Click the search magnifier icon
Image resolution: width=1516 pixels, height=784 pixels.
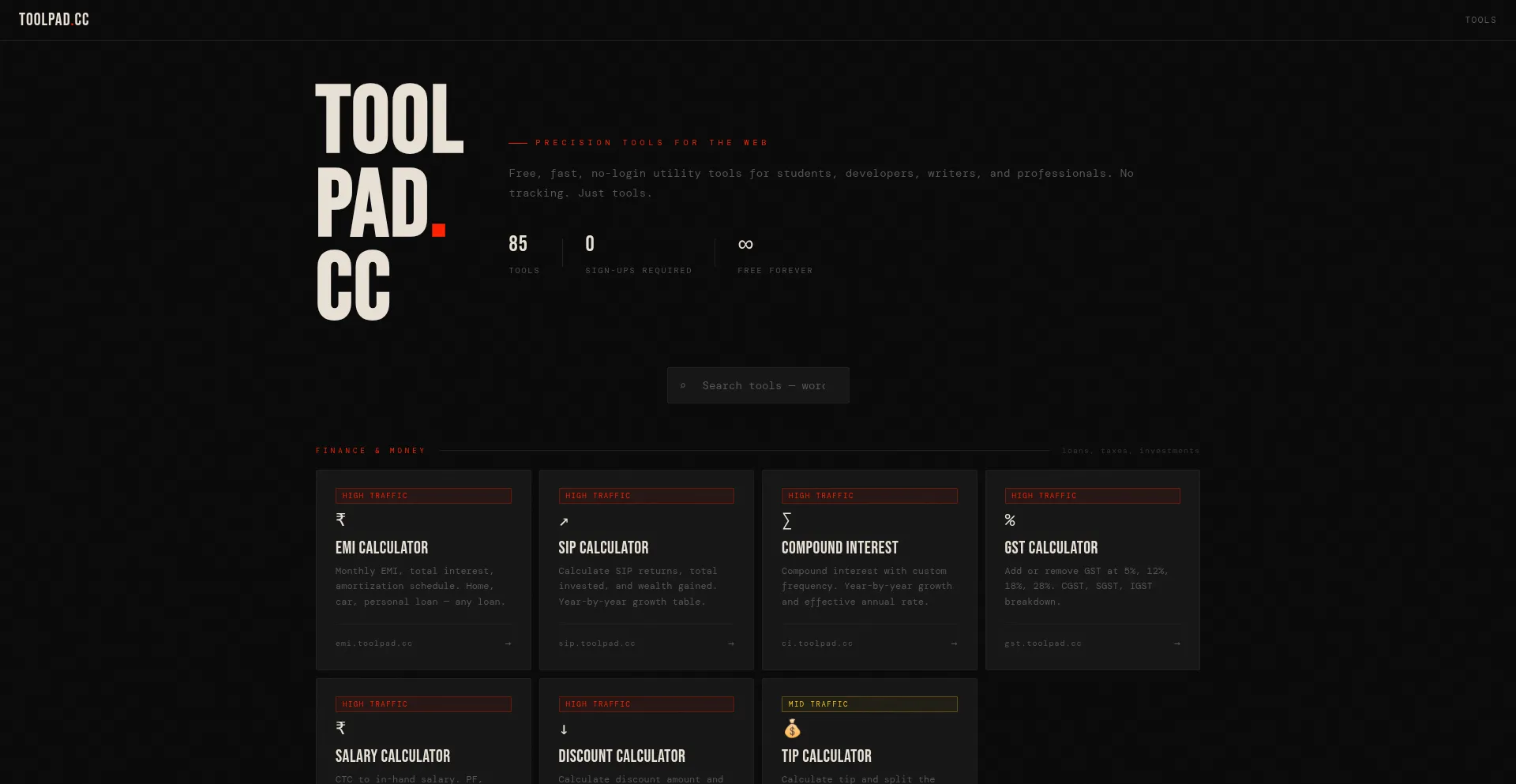[x=683, y=386]
